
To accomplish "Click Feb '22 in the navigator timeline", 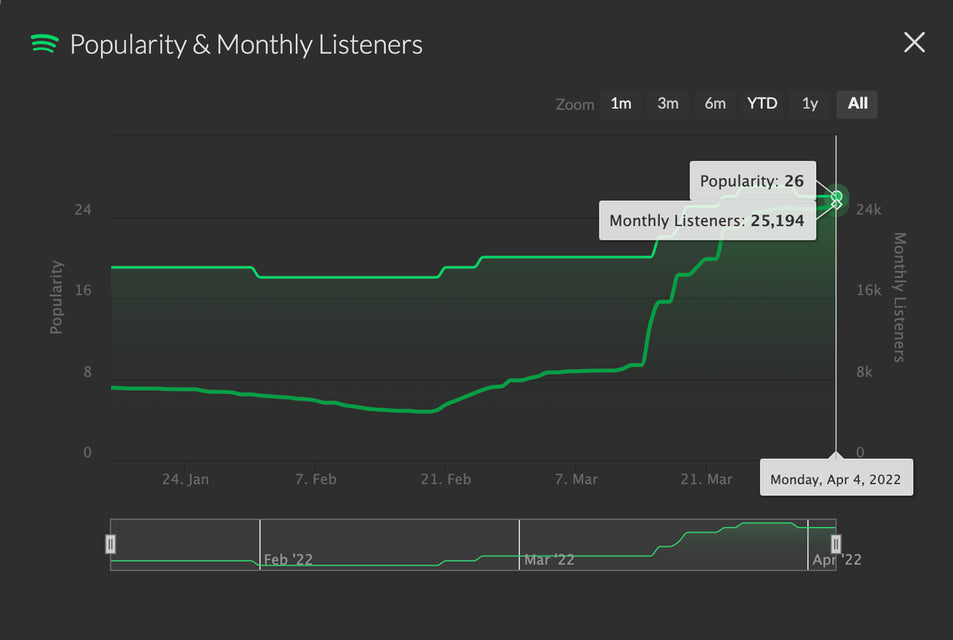I will 288,559.
